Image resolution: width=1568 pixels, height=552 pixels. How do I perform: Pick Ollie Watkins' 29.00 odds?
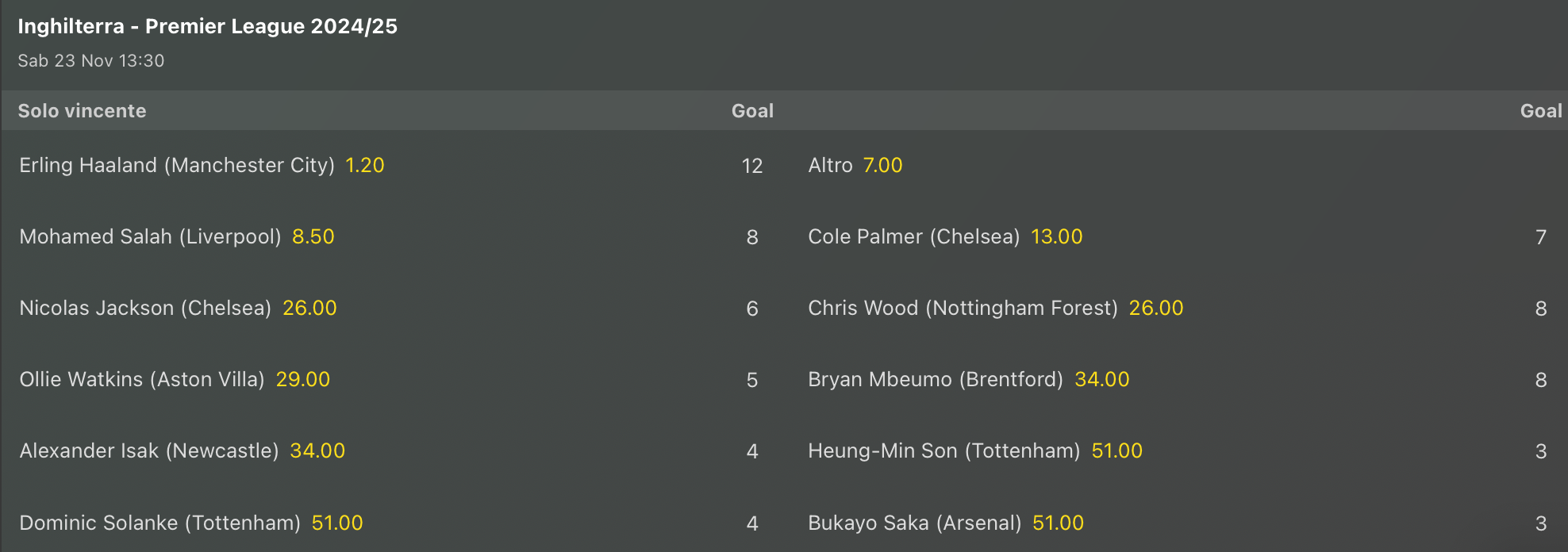point(303,379)
